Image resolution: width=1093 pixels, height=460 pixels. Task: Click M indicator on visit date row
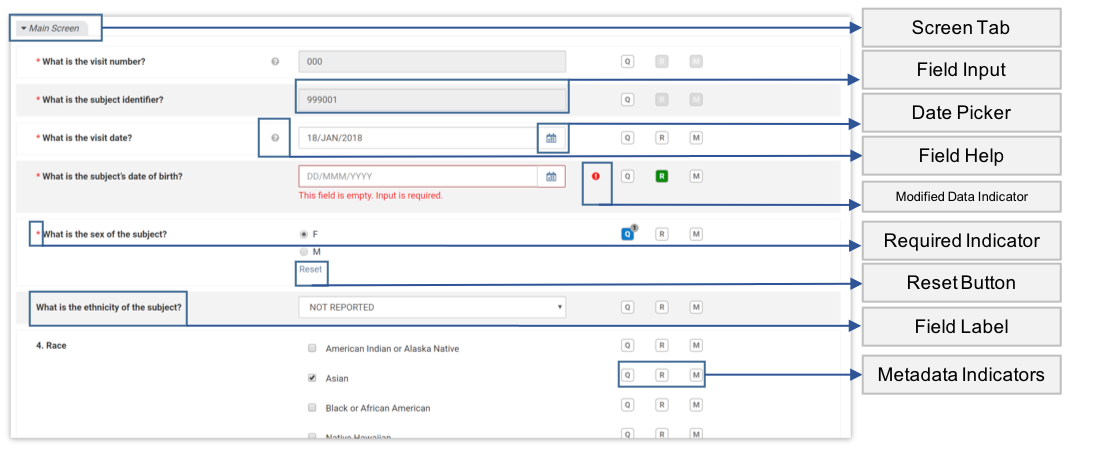click(696, 138)
